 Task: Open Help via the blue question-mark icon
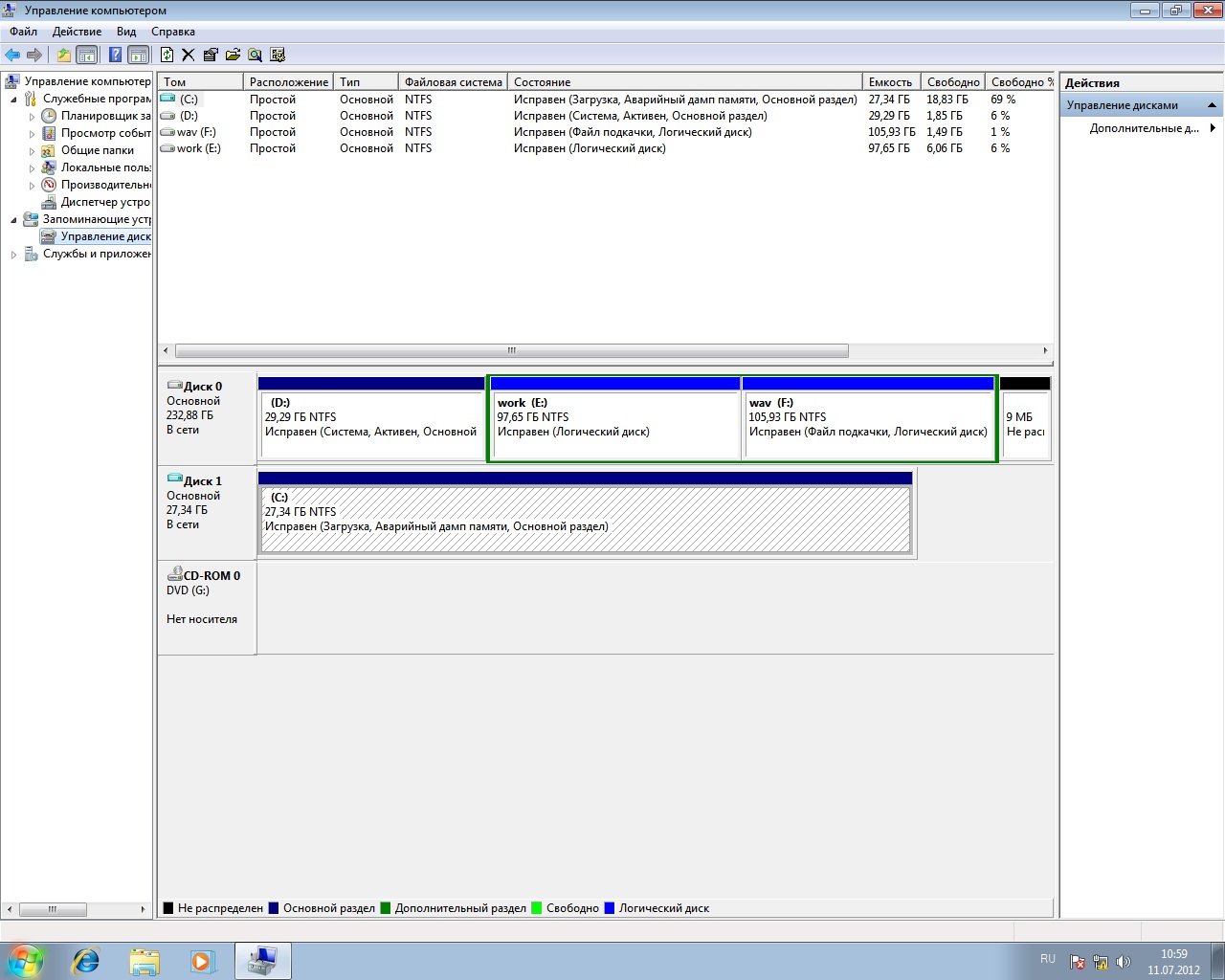115,55
